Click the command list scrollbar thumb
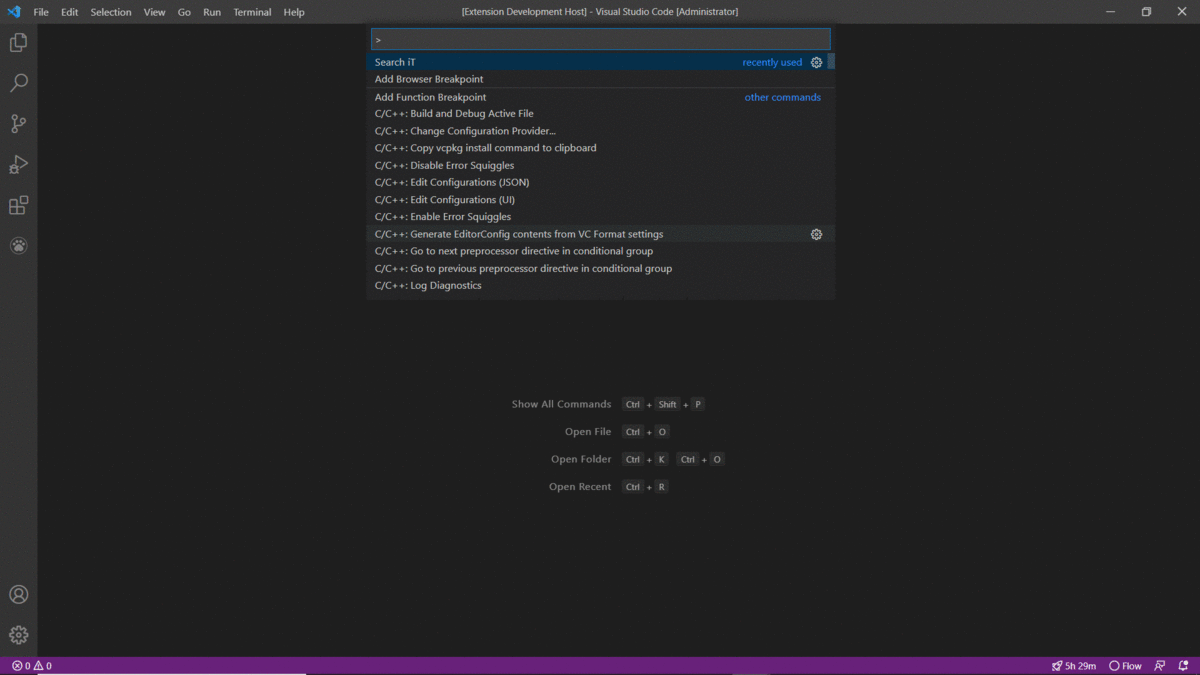The width and height of the screenshot is (1200, 675). coord(832,62)
